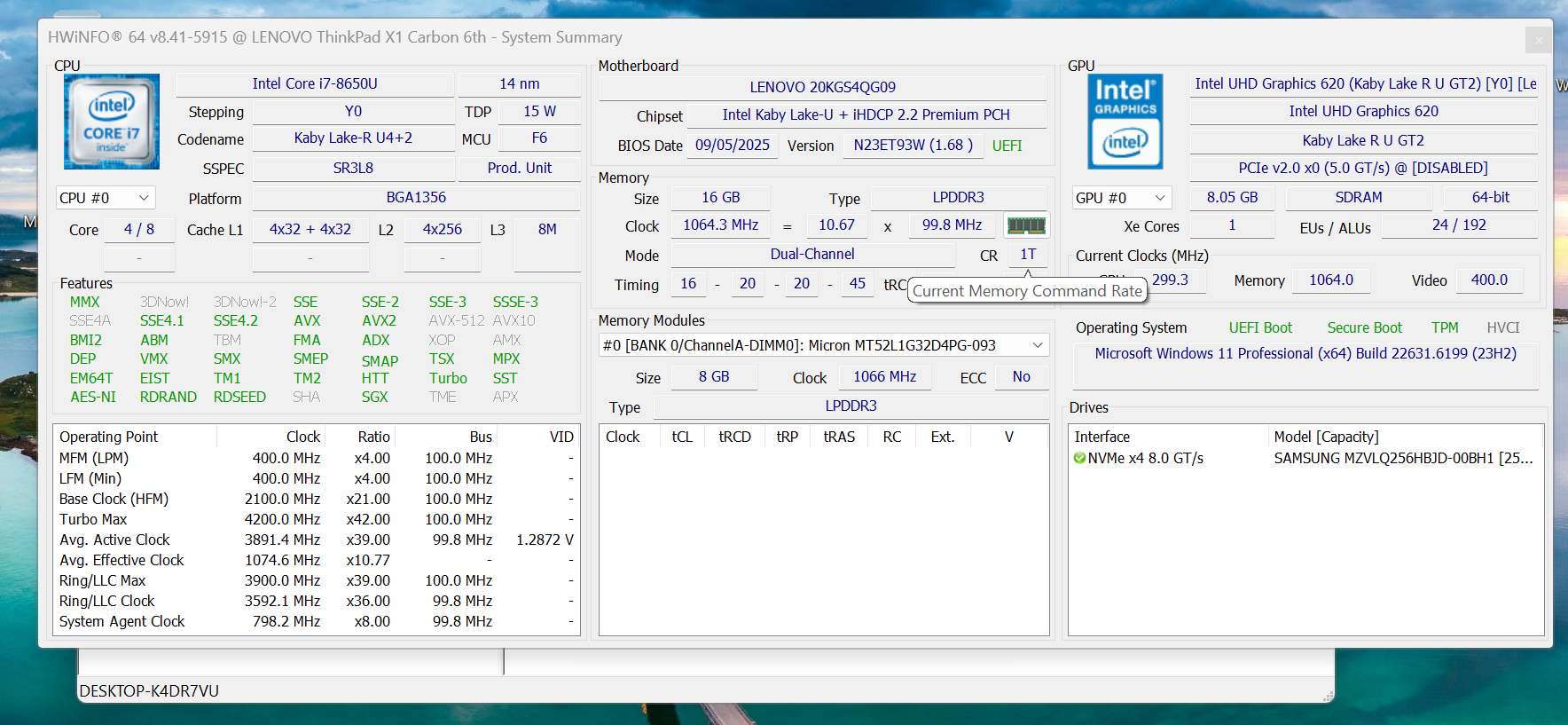Click the Dual-Channel mode field
Viewport: 1568px width, 725px height.
pos(812,255)
